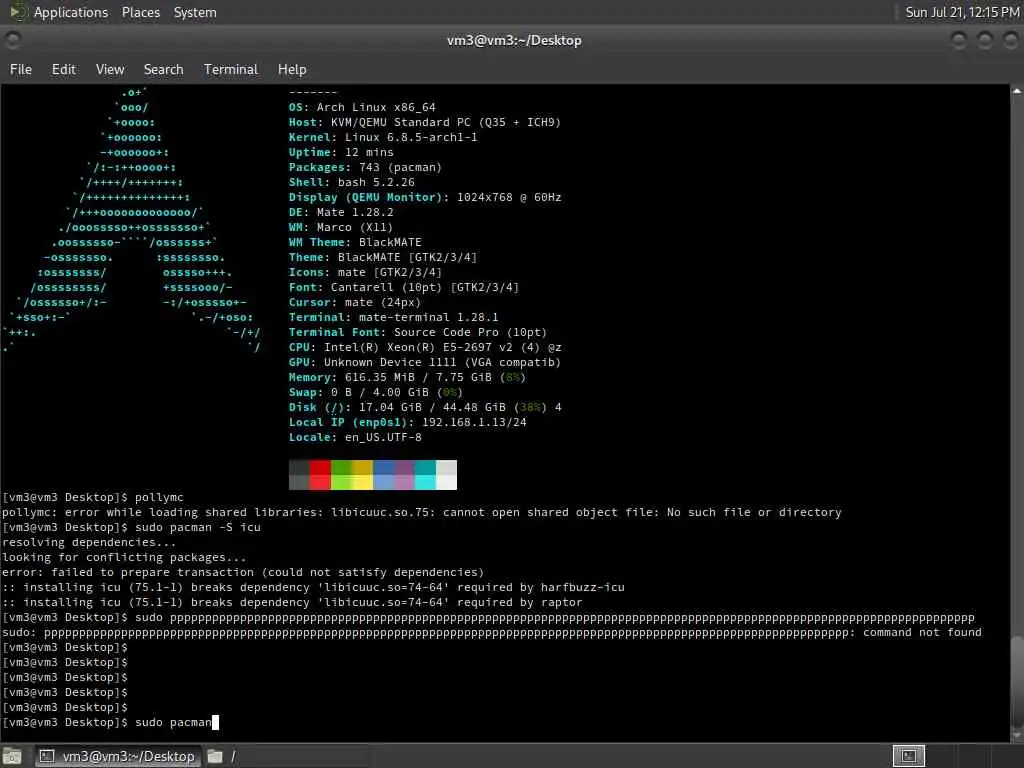Screen dimensions: 1024x768
Task: Open the Terminal menu in menu bar
Action: (x=231, y=69)
